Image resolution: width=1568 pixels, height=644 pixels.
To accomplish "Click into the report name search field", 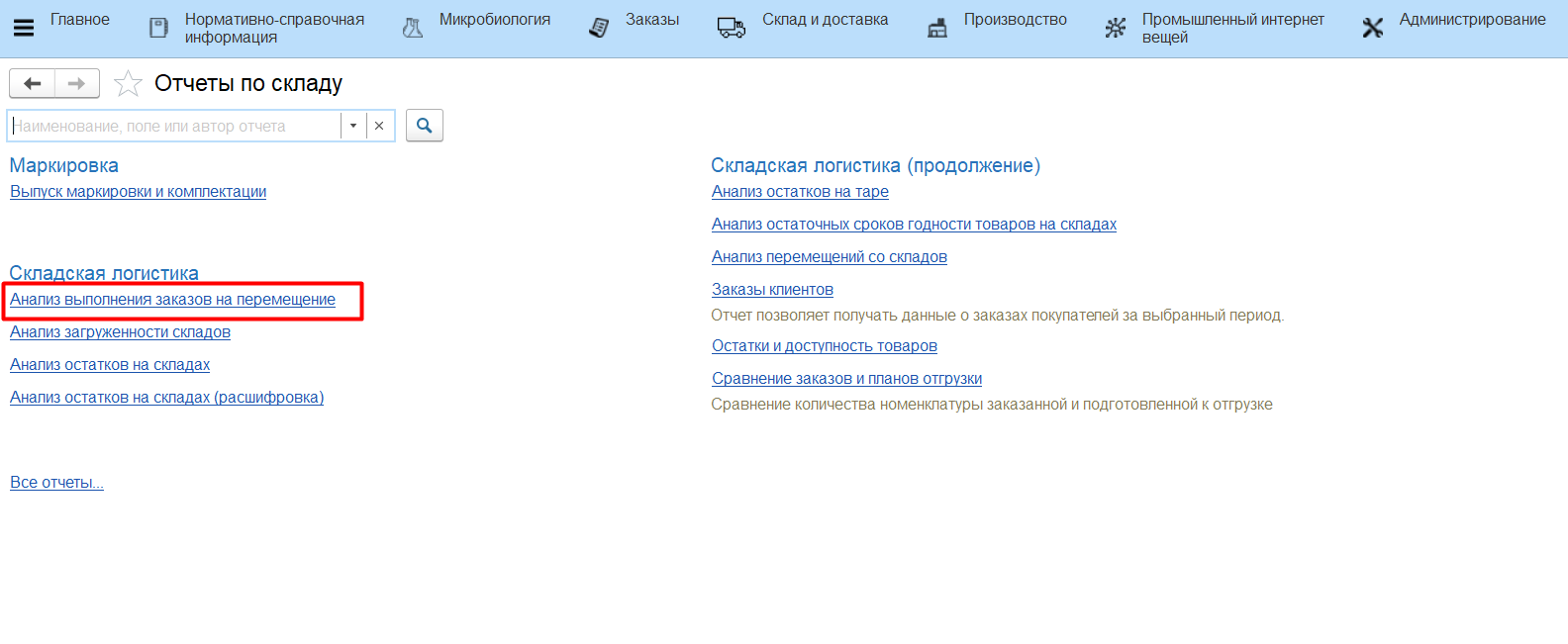I will click(173, 126).
